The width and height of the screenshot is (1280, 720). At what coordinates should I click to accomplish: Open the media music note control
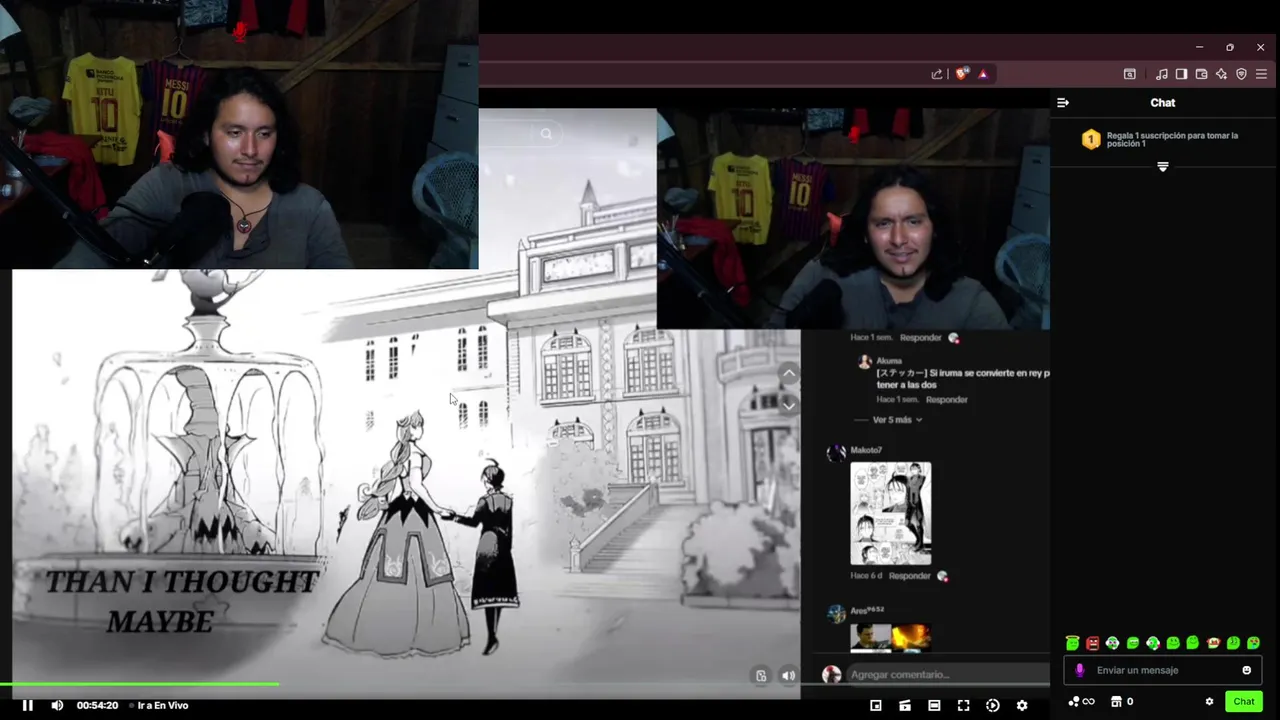coord(1161,74)
